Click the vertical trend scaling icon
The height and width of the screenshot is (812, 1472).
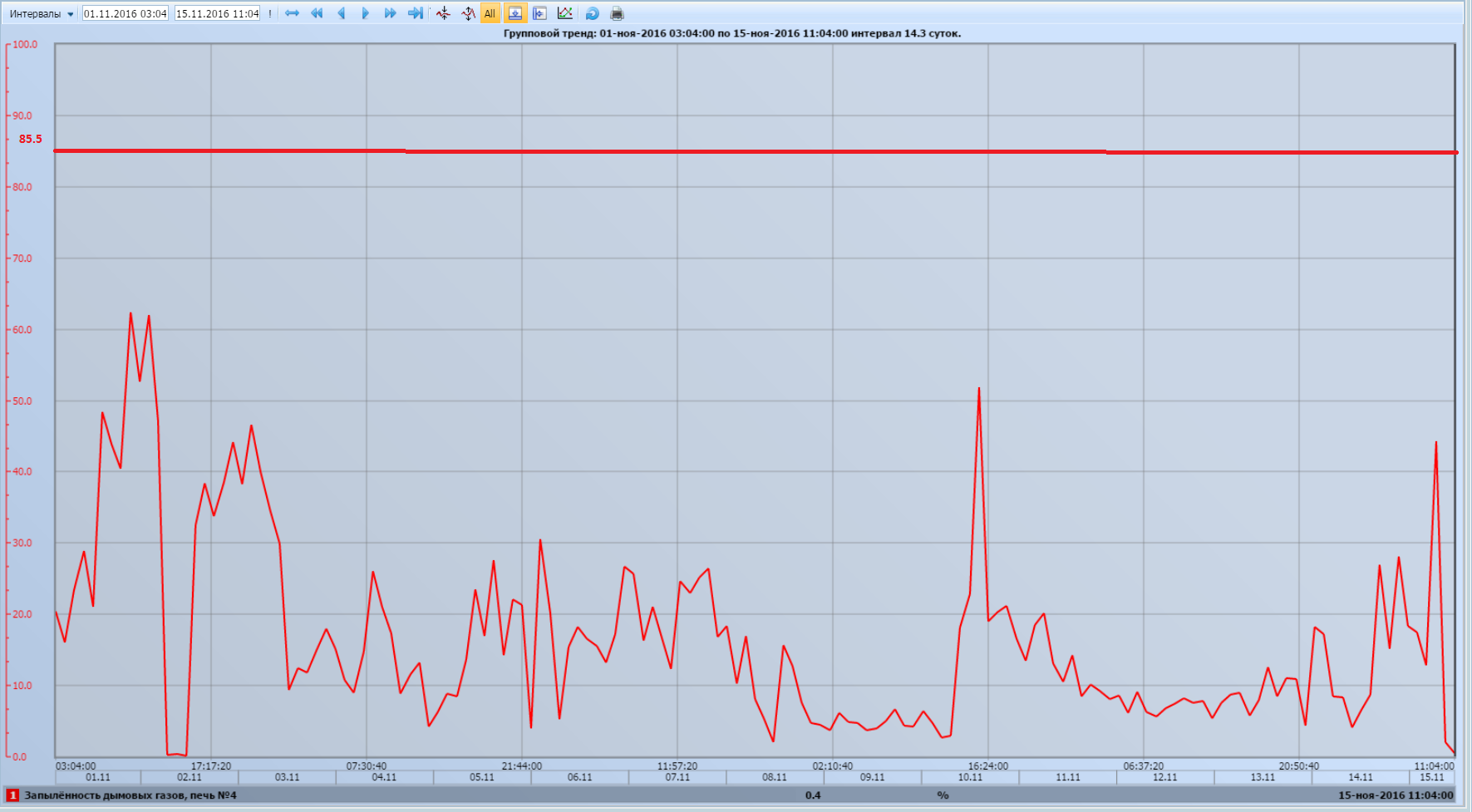(x=468, y=13)
